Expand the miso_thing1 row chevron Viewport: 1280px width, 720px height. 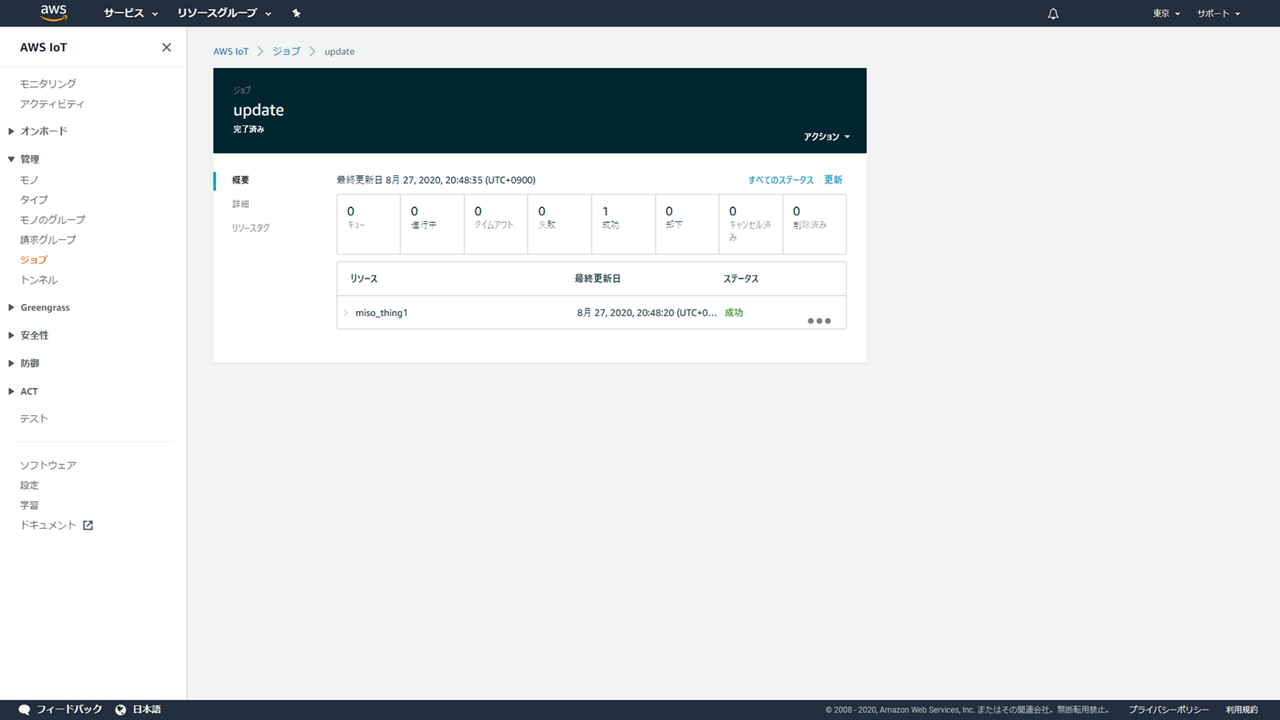[x=346, y=313]
